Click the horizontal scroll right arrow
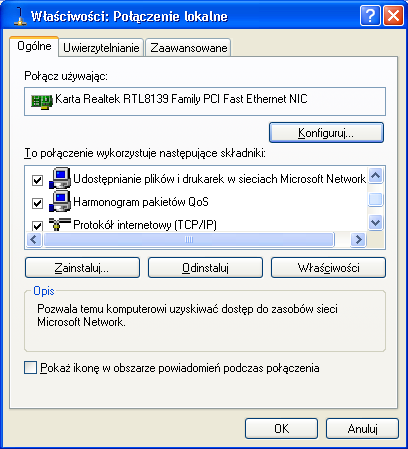The height and width of the screenshot is (449, 408). click(358, 239)
